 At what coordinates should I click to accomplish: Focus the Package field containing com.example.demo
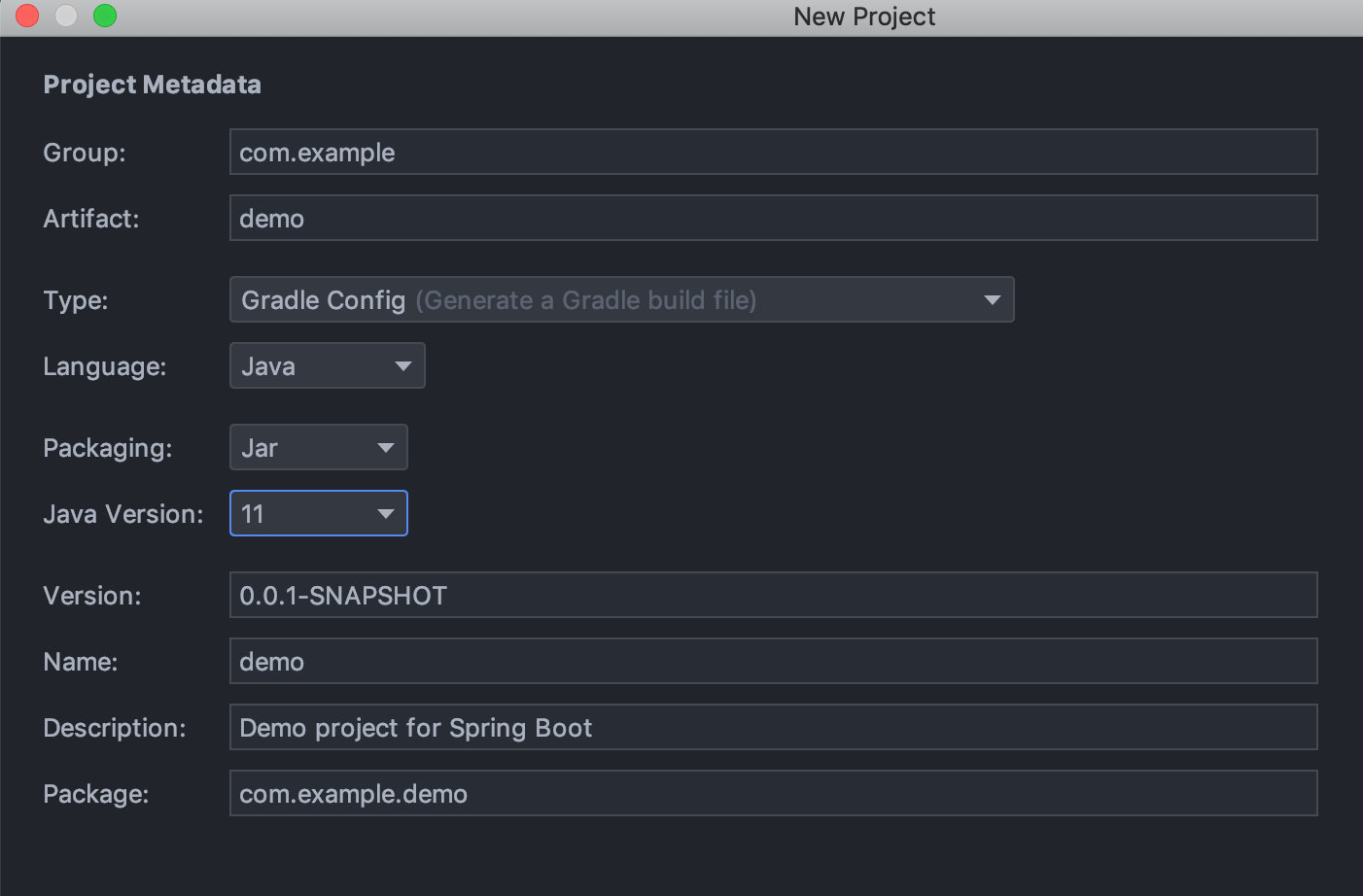773,794
